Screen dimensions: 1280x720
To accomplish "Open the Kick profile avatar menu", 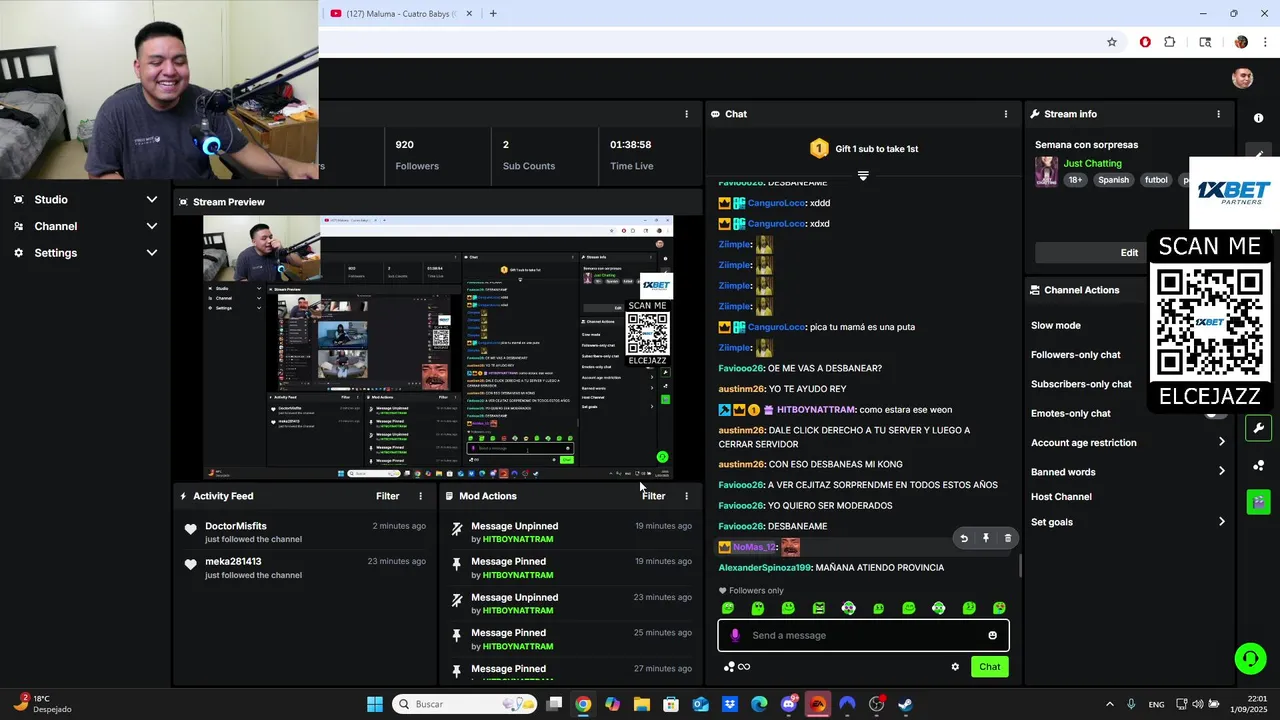I will click(1243, 78).
